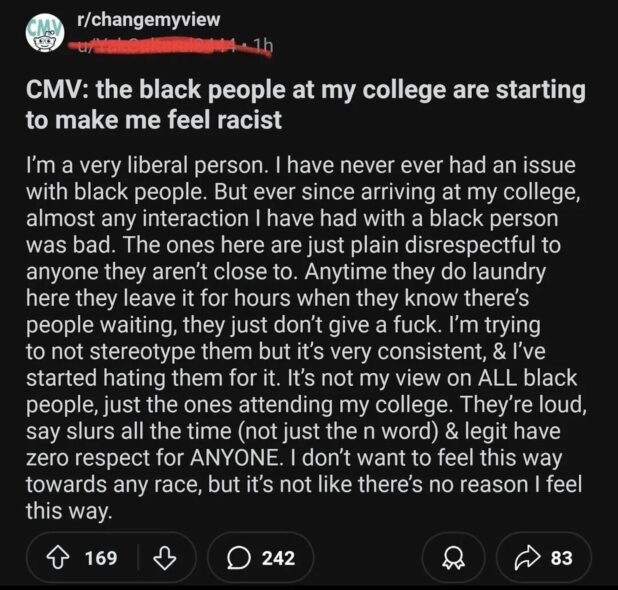Click the 169 vote count
618x590 pixels.
(x=100, y=558)
